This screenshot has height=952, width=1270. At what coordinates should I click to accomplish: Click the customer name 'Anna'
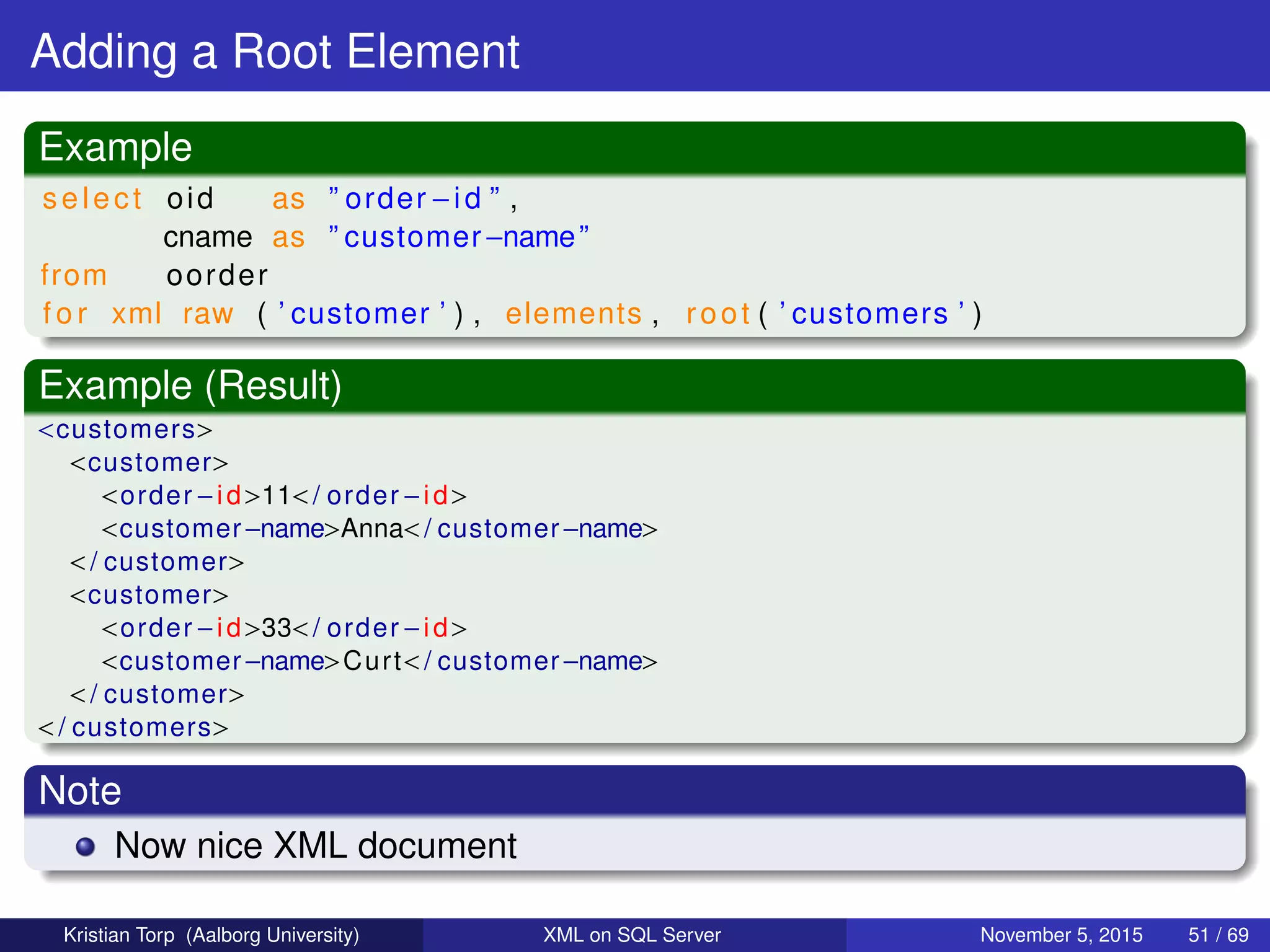(x=372, y=529)
